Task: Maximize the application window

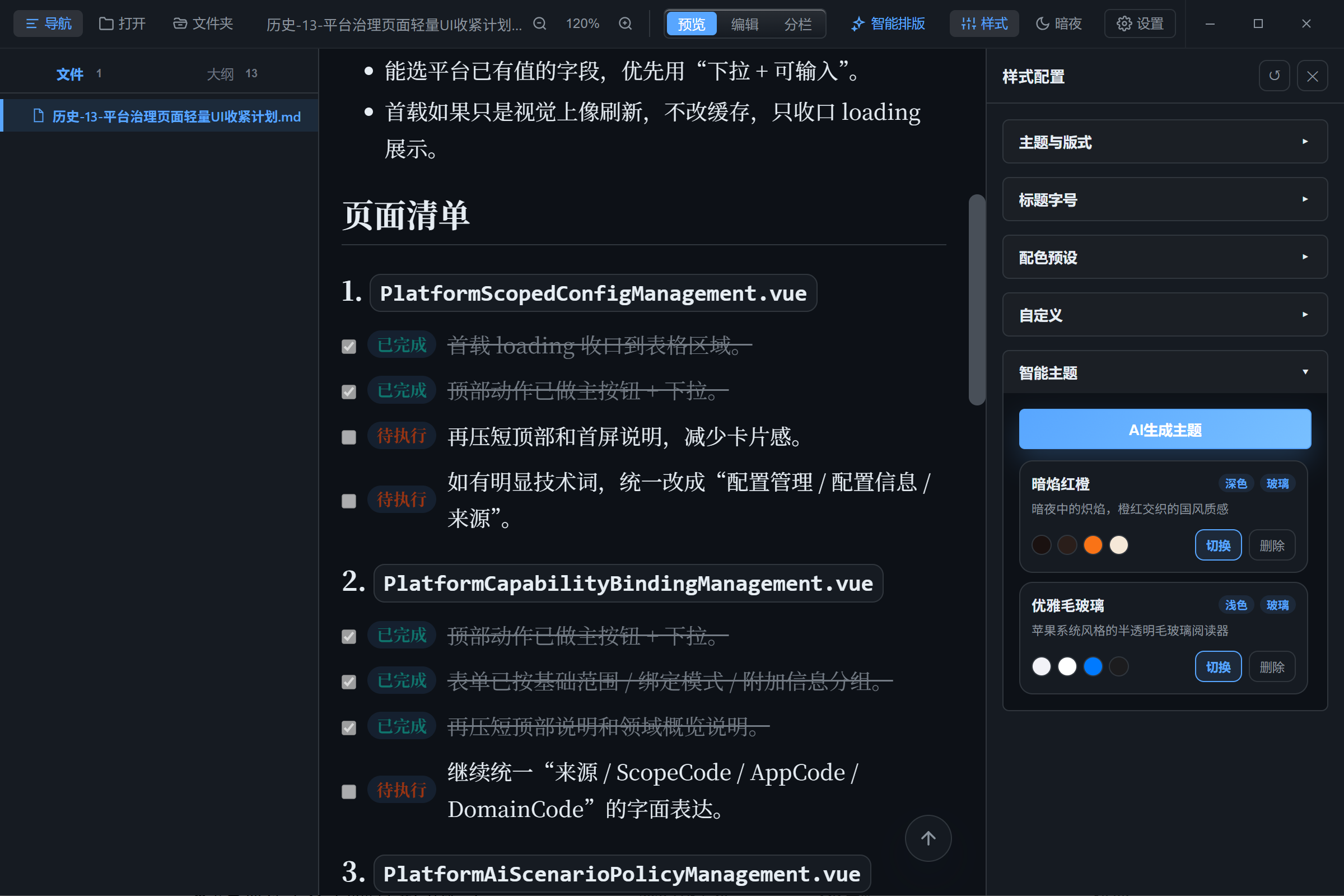Action: (x=1258, y=24)
